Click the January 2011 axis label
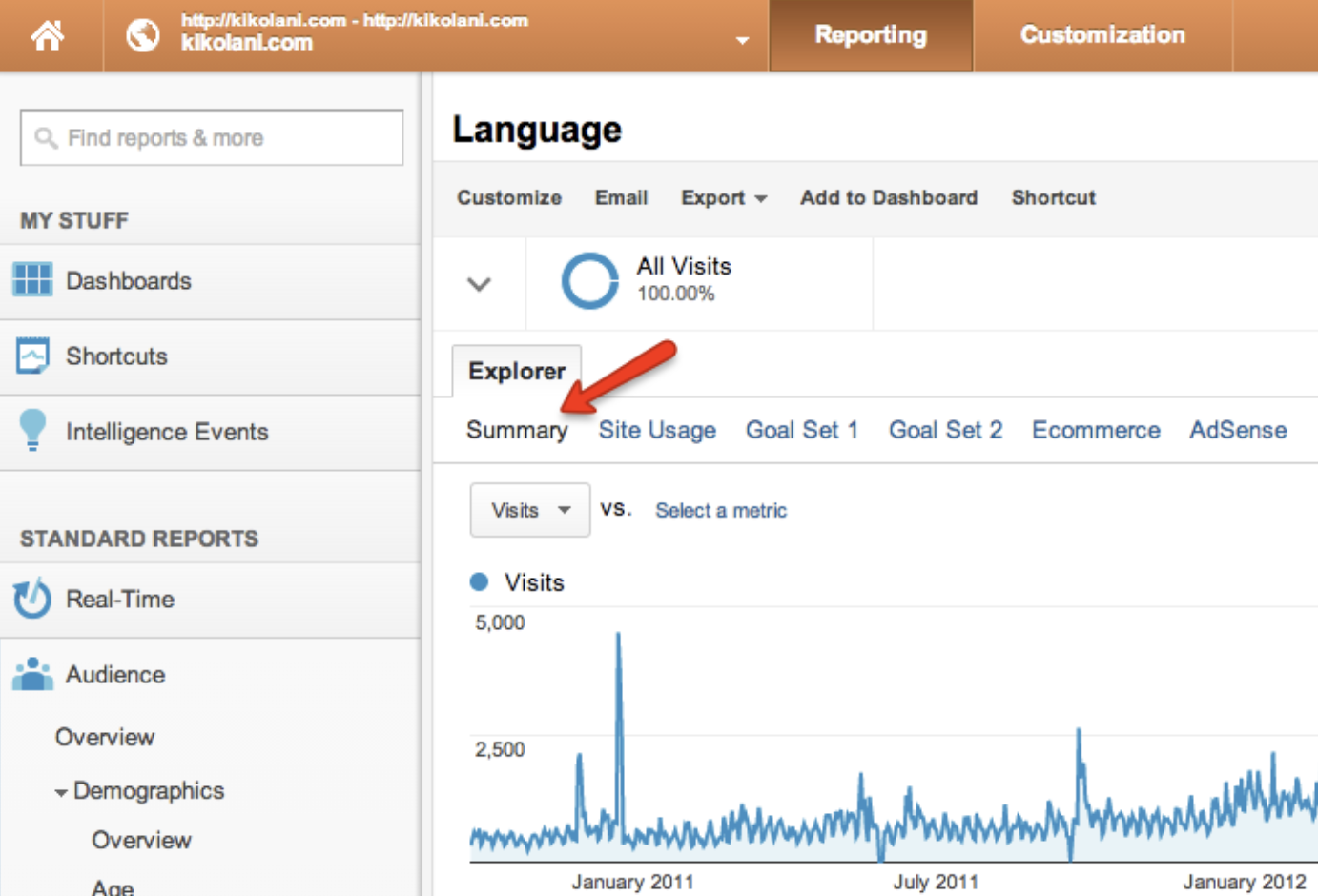 (632, 882)
